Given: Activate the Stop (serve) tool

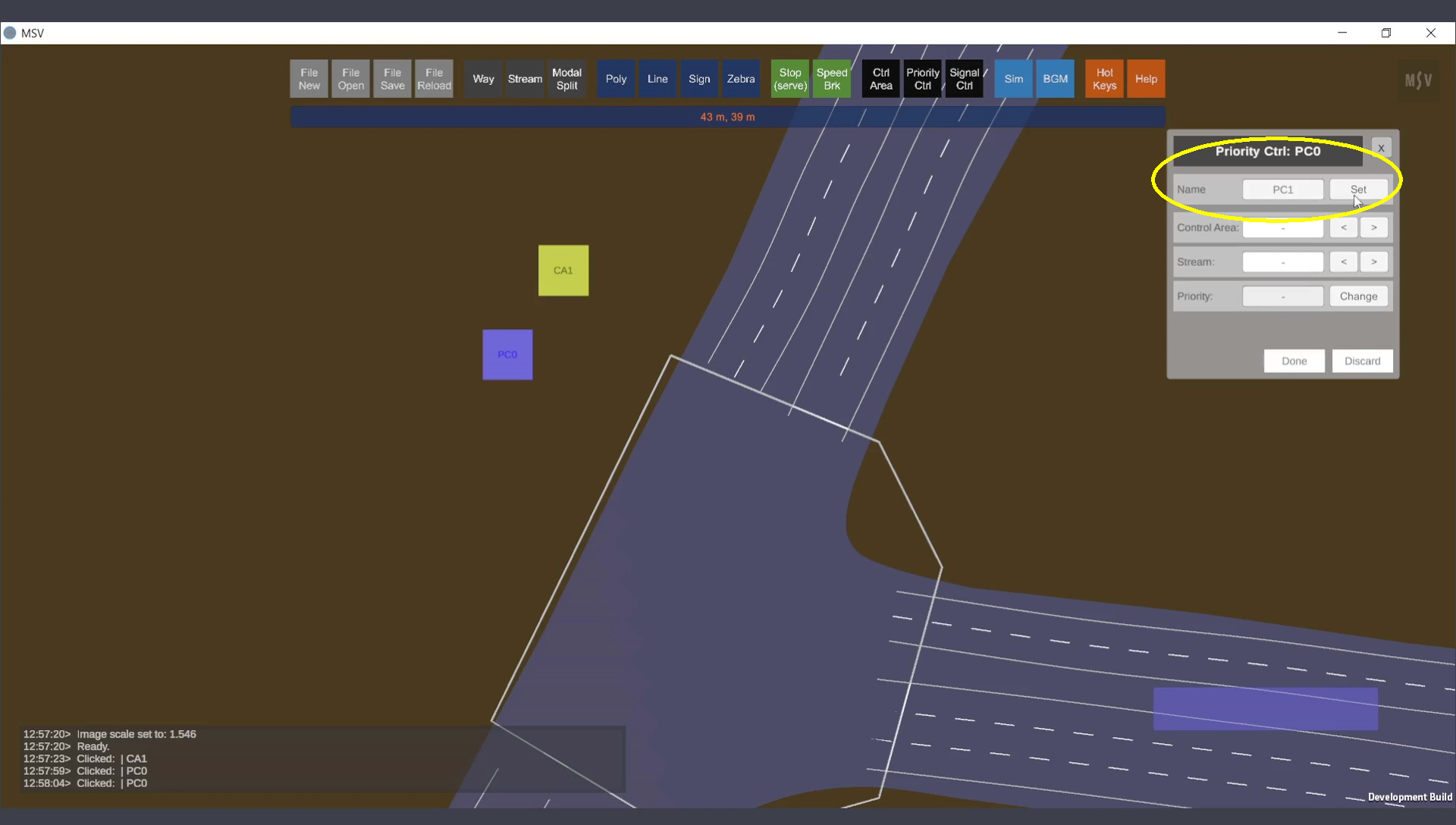Looking at the screenshot, I should tap(789, 79).
